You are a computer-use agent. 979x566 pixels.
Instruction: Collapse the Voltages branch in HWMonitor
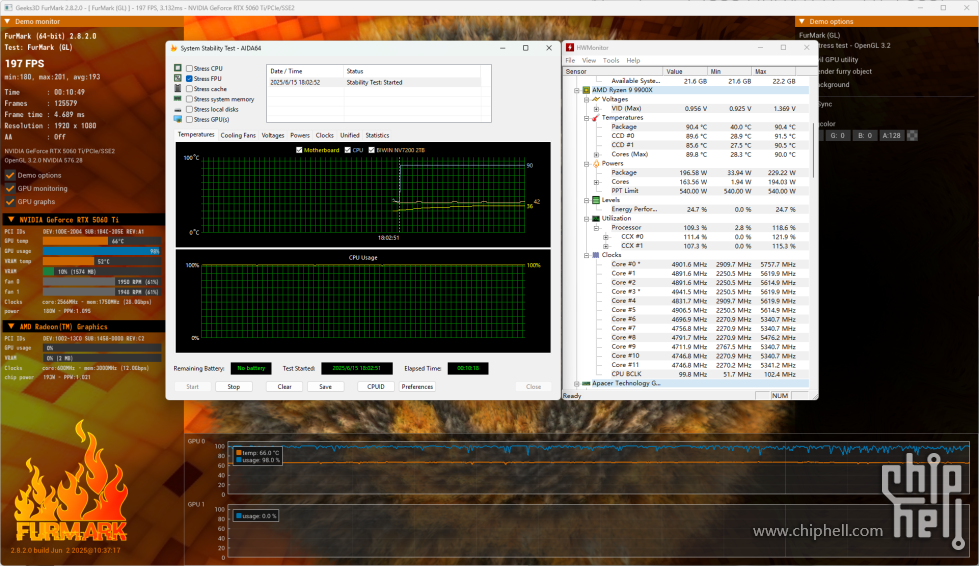[586, 99]
